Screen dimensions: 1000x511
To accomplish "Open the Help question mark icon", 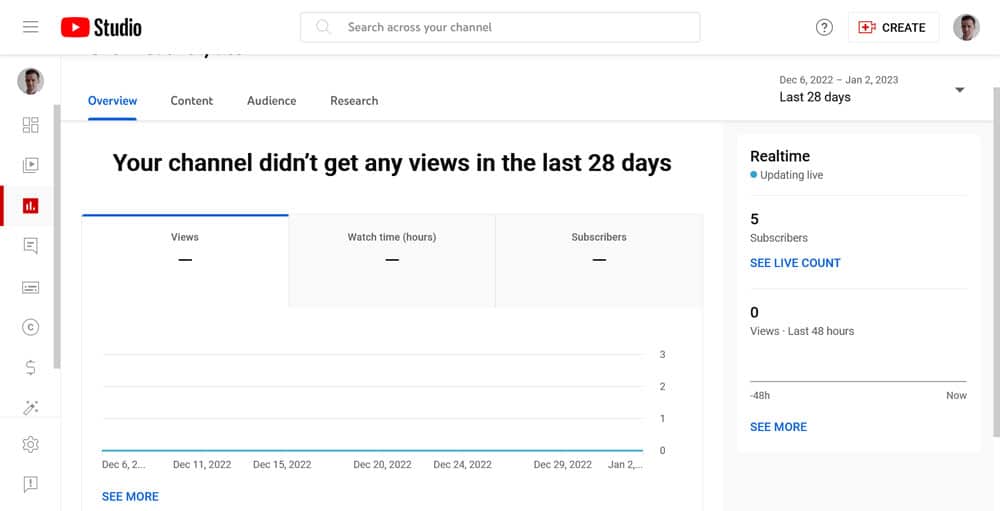I will pyautogui.click(x=824, y=28).
